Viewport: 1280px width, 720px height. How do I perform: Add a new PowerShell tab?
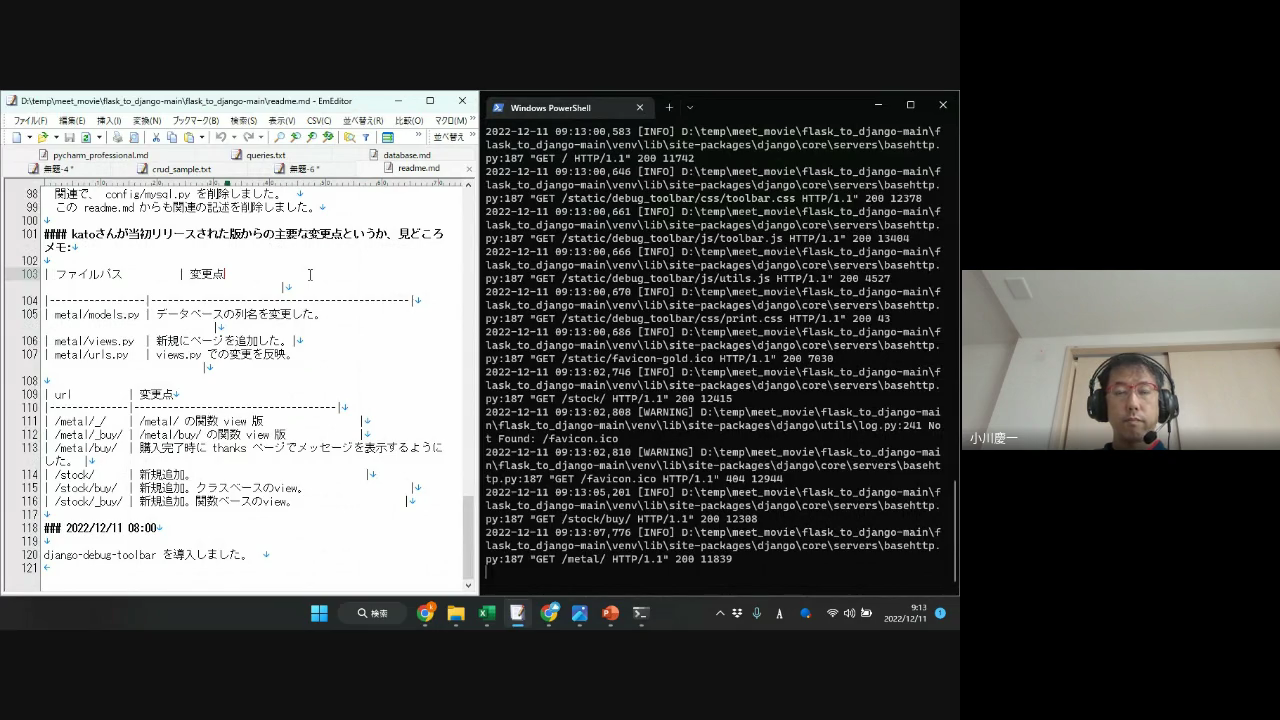click(x=669, y=107)
